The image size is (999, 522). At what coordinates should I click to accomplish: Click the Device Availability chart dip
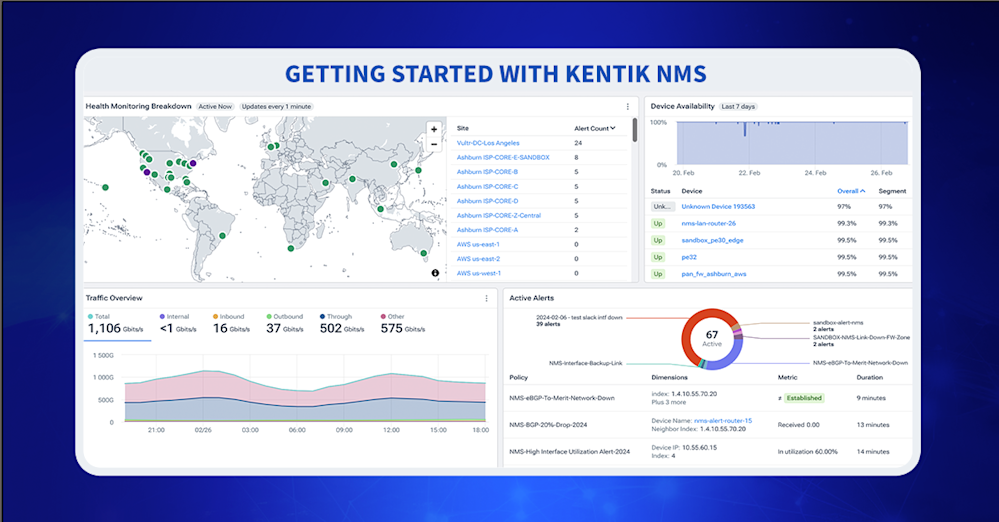click(x=745, y=129)
